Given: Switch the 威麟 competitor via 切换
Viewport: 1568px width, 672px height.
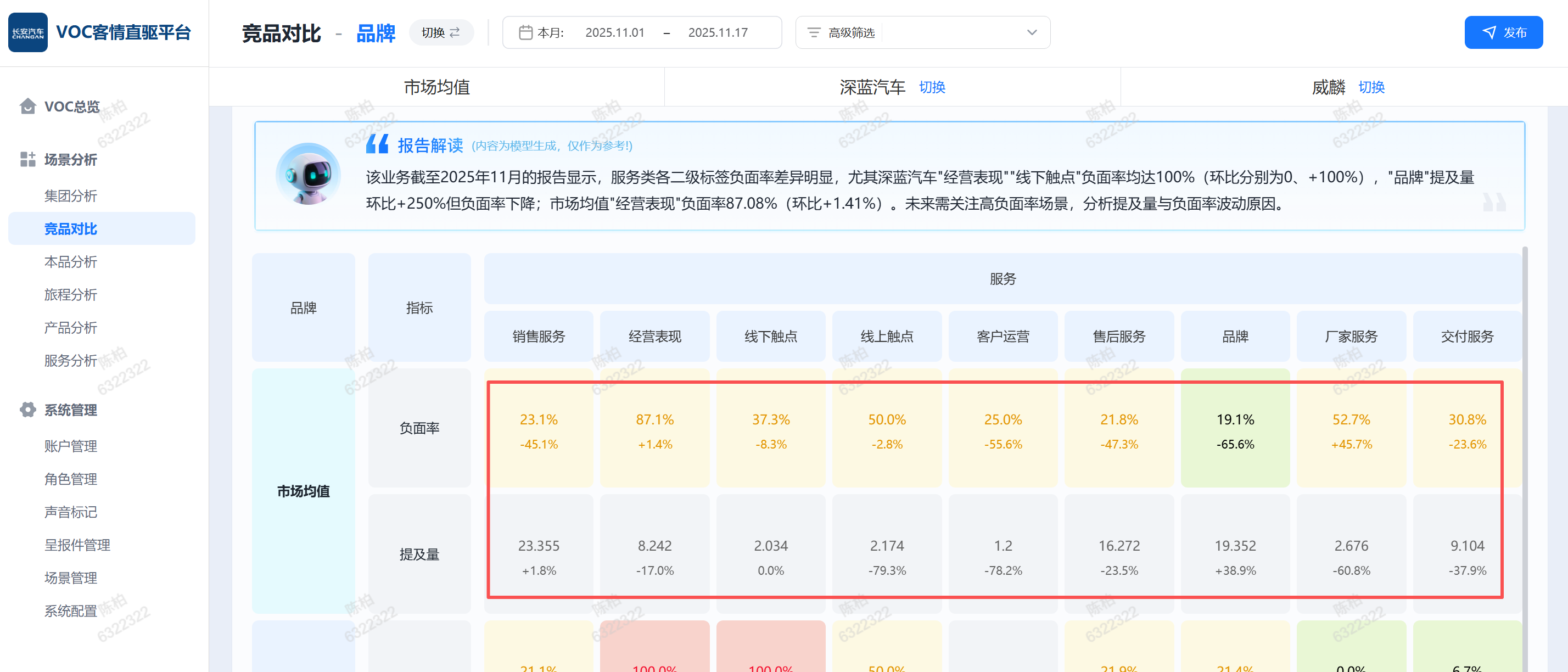Looking at the screenshot, I should (1371, 87).
